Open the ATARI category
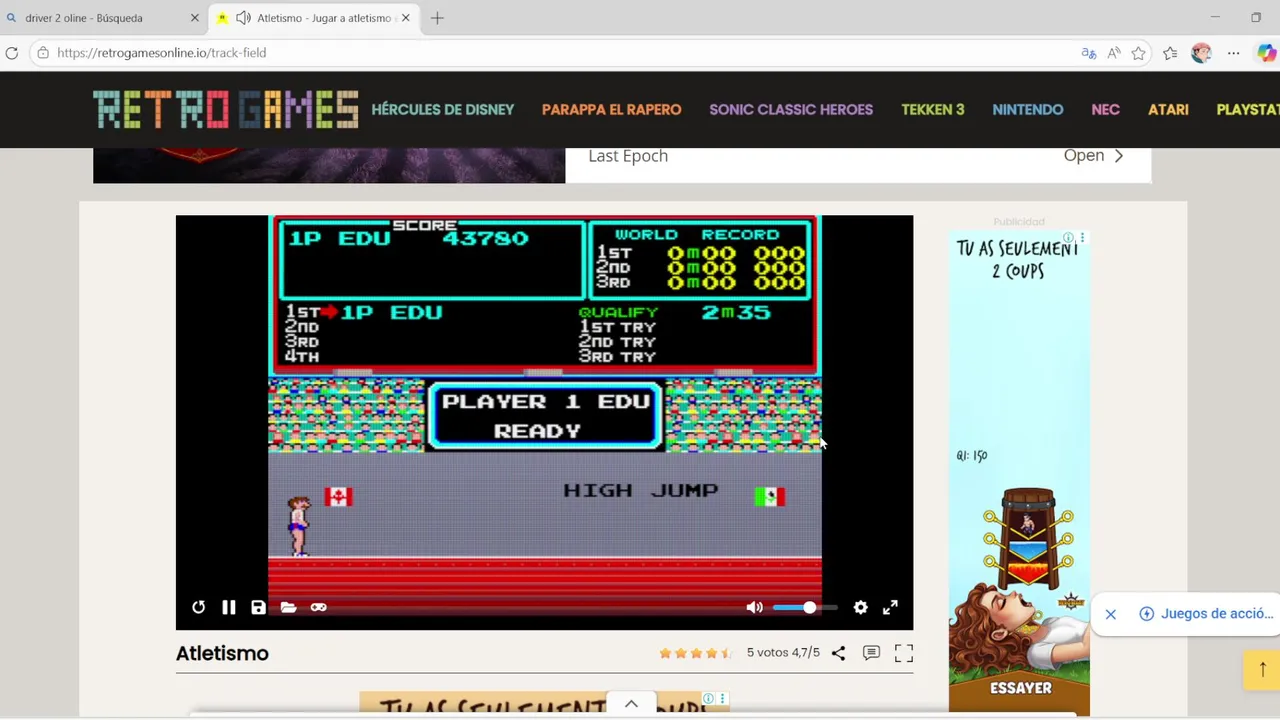1280x720 pixels. pyautogui.click(x=1168, y=110)
